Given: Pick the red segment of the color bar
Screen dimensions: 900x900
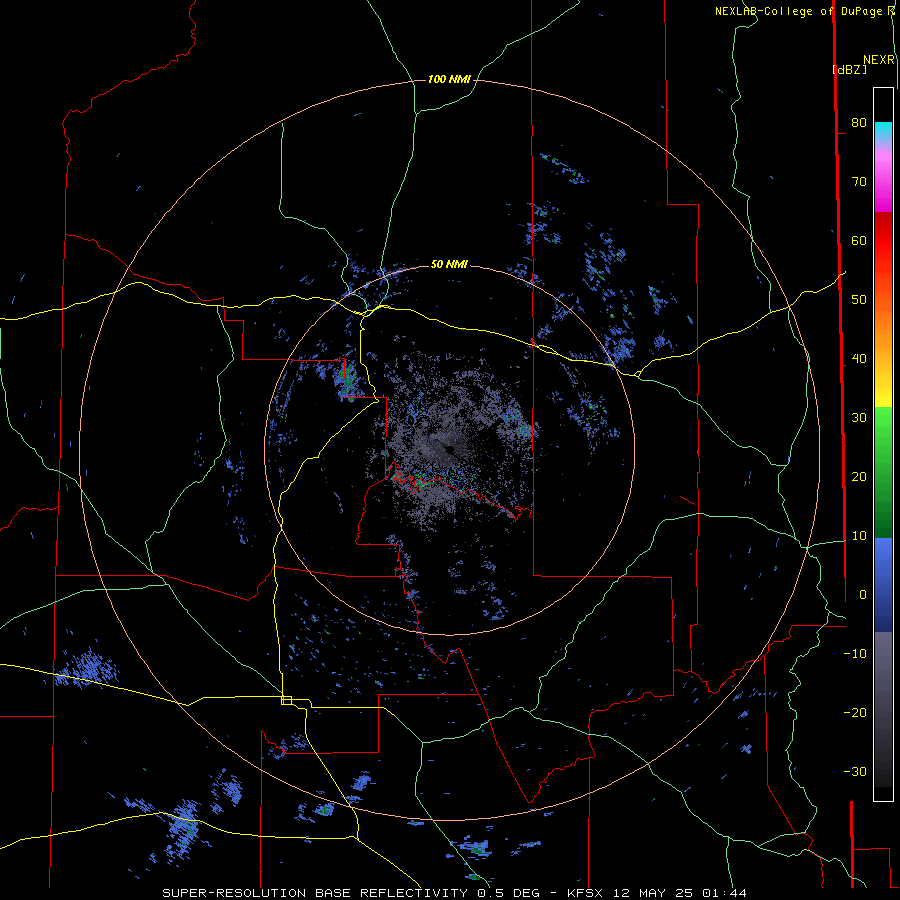Looking at the screenshot, I should pos(883,241).
